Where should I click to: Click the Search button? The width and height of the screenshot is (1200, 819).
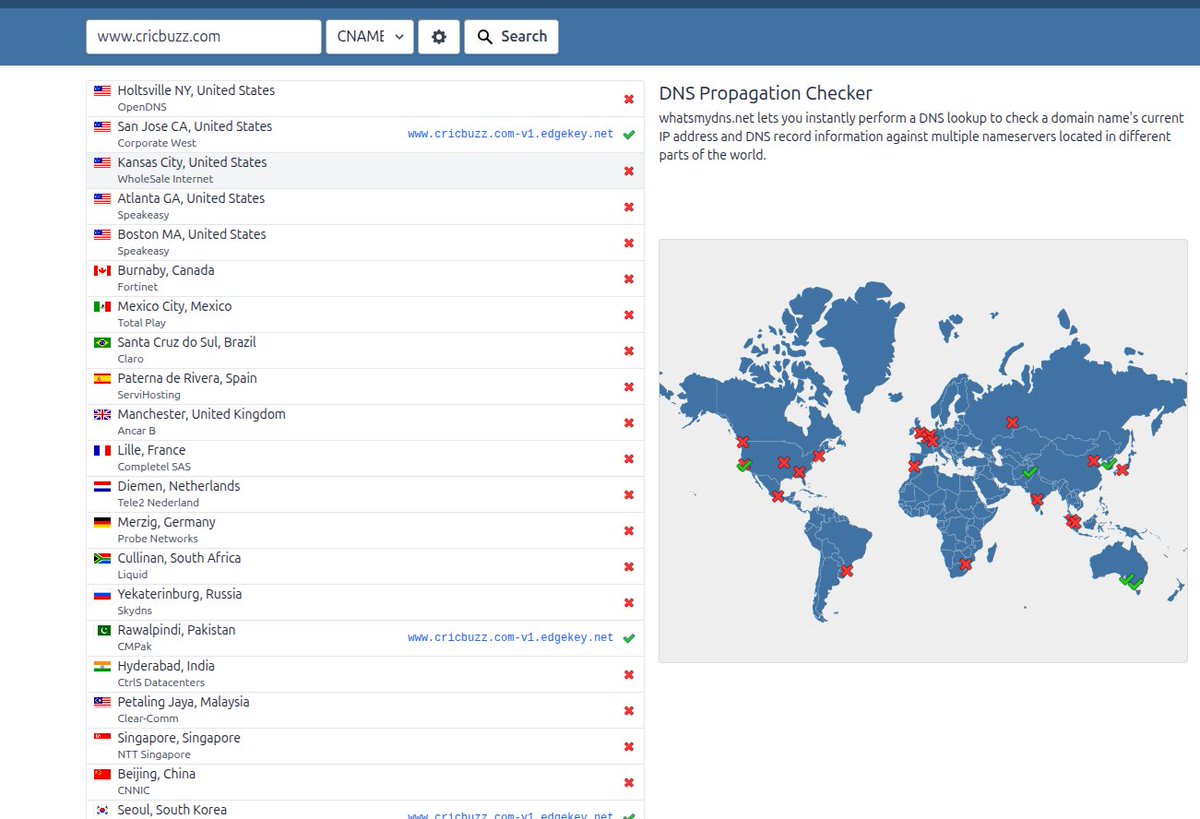(x=511, y=37)
